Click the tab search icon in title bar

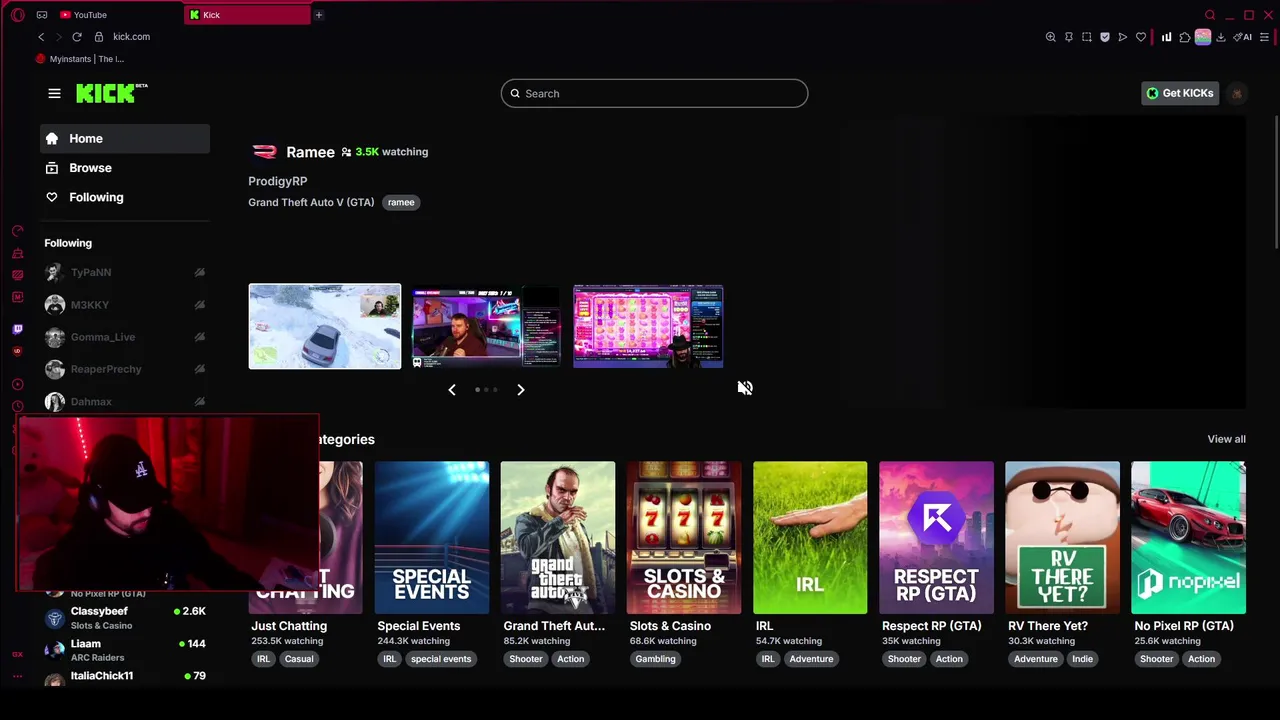click(1210, 15)
